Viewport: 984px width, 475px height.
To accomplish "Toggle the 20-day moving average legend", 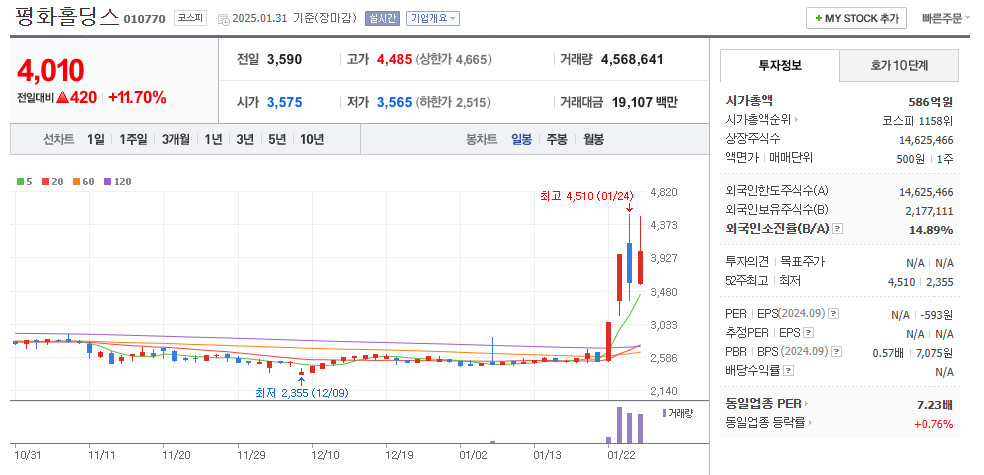I will 52,181.
